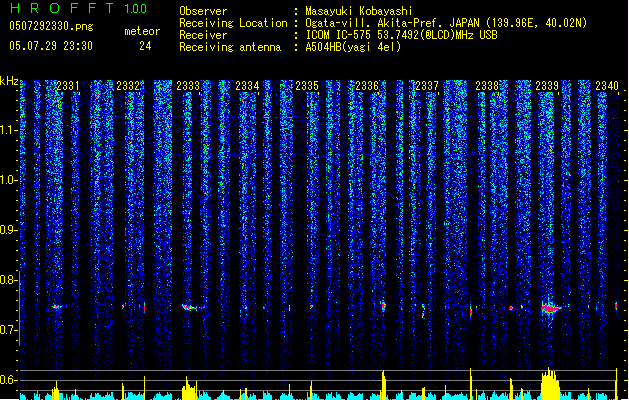Select the file name 0507292330.png
The height and width of the screenshot is (400, 629).
point(51,27)
